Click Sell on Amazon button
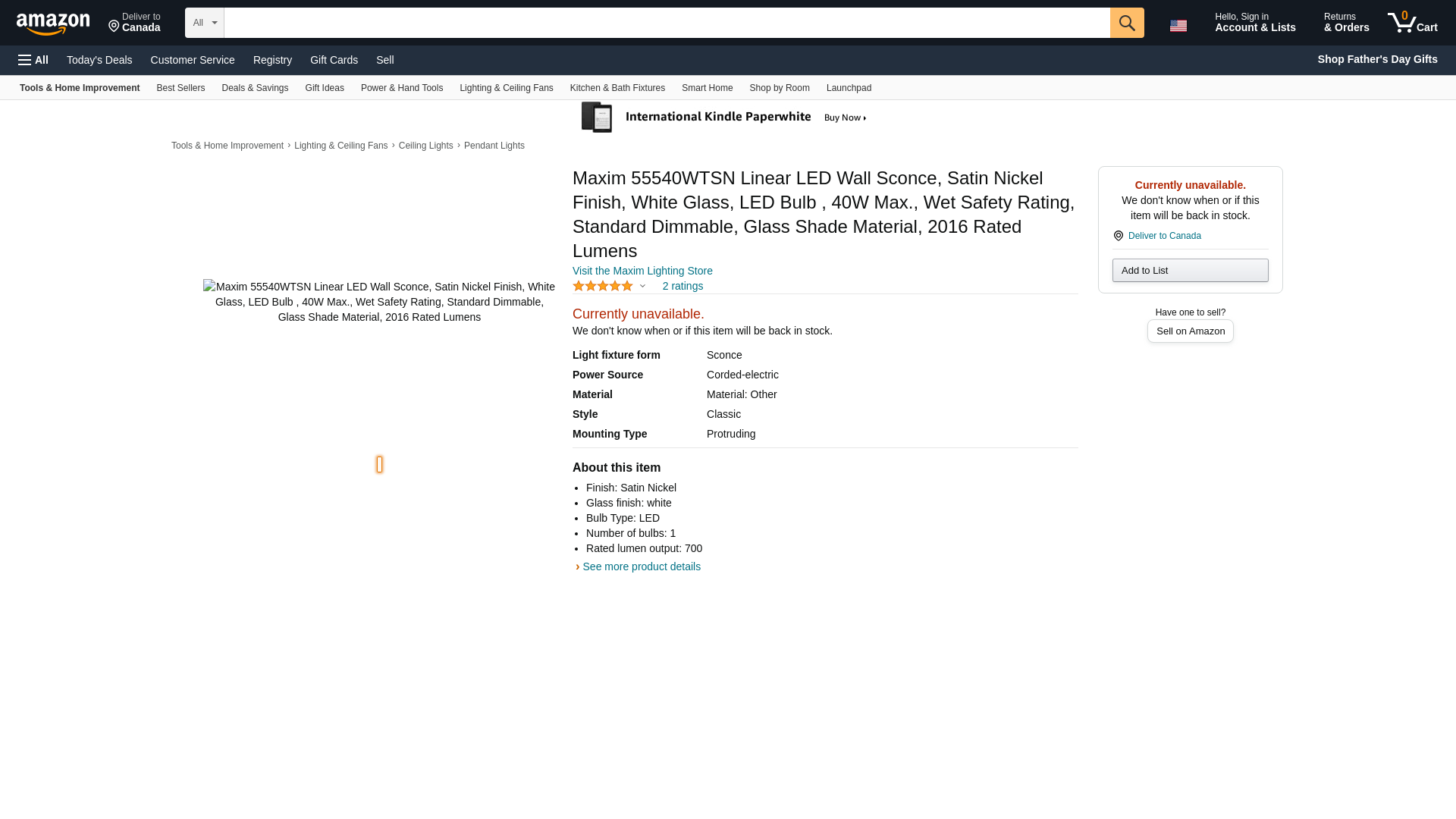This screenshot has width=1456, height=819. [x=1190, y=331]
